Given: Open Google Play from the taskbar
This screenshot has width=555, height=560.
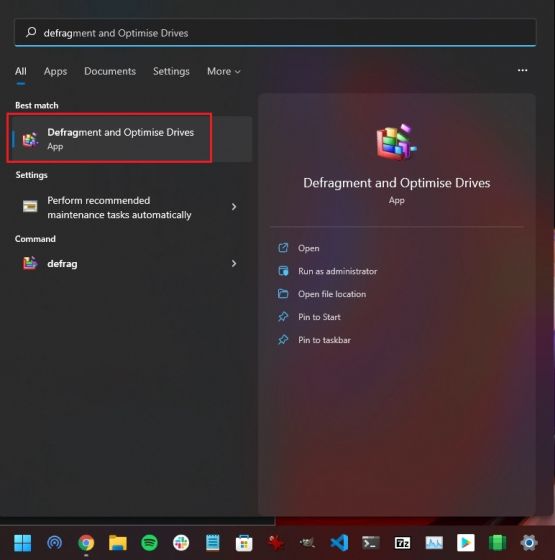Looking at the screenshot, I should click(x=466, y=543).
